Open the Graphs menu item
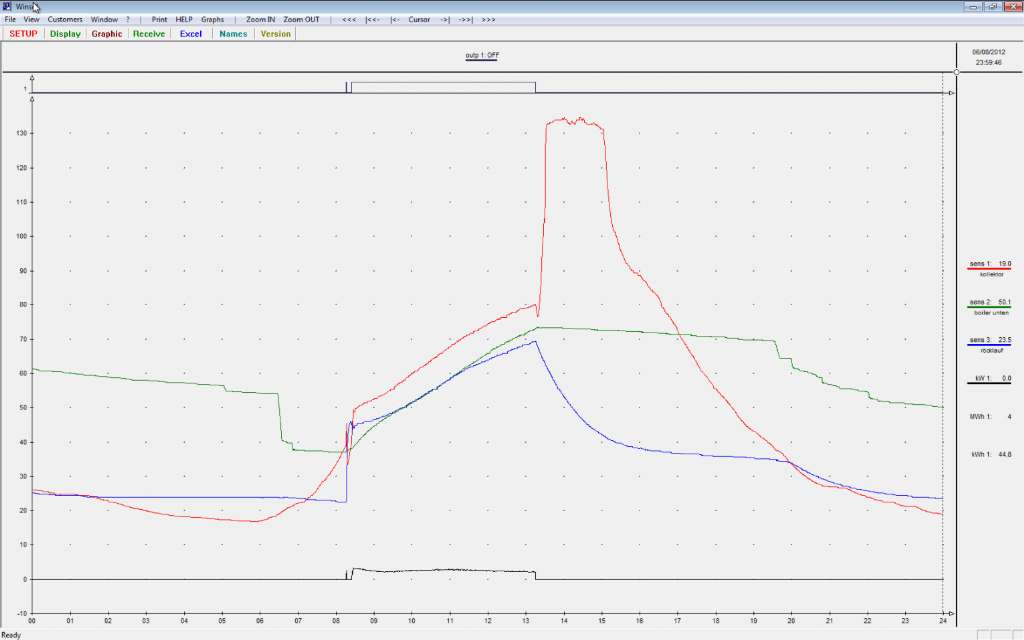The width and height of the screenshot is (1024, 640). pyautogui.click(x=212, y=20)
